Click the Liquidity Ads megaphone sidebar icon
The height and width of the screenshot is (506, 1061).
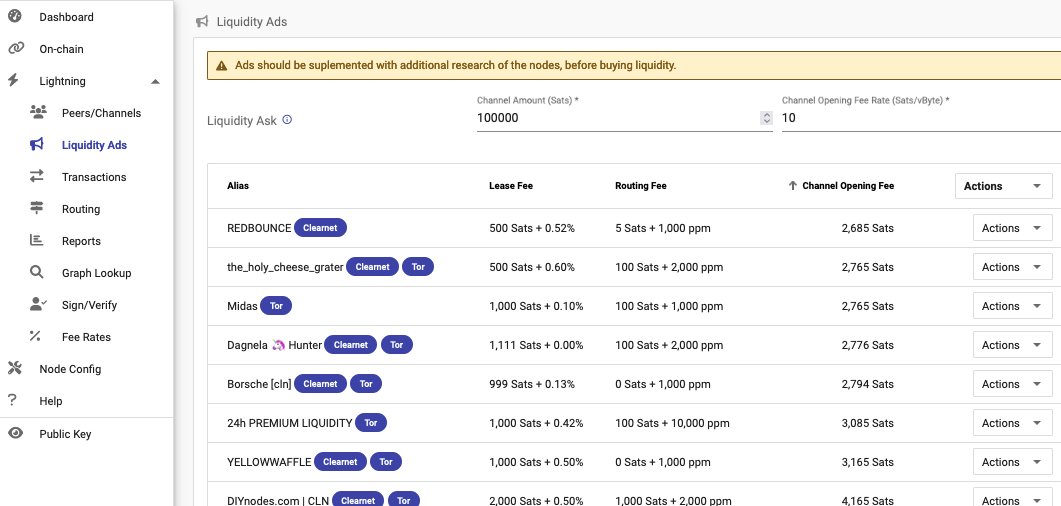(x=37, y=144)
